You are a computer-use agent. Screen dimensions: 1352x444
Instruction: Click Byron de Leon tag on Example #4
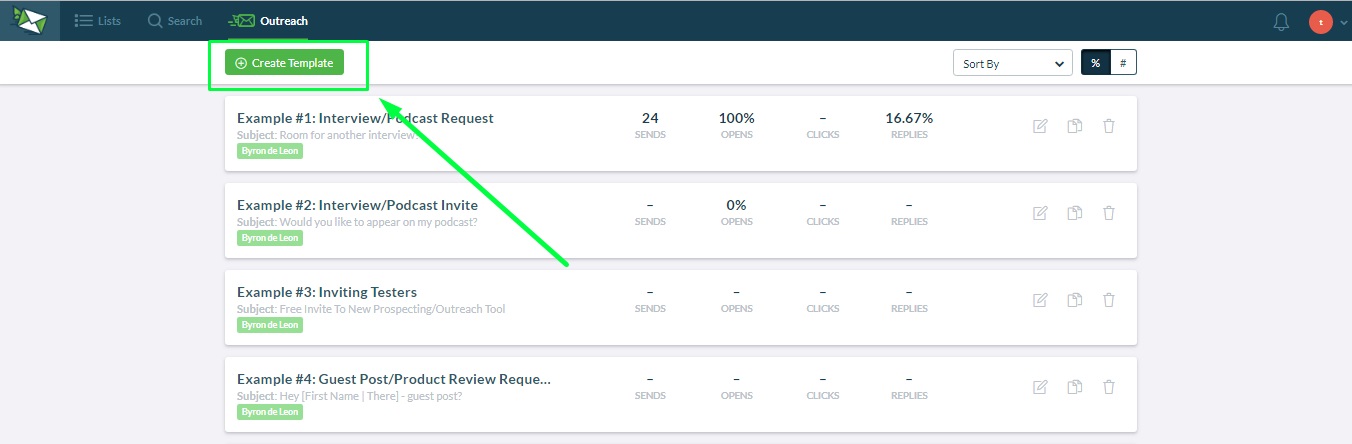click(270, 412)
